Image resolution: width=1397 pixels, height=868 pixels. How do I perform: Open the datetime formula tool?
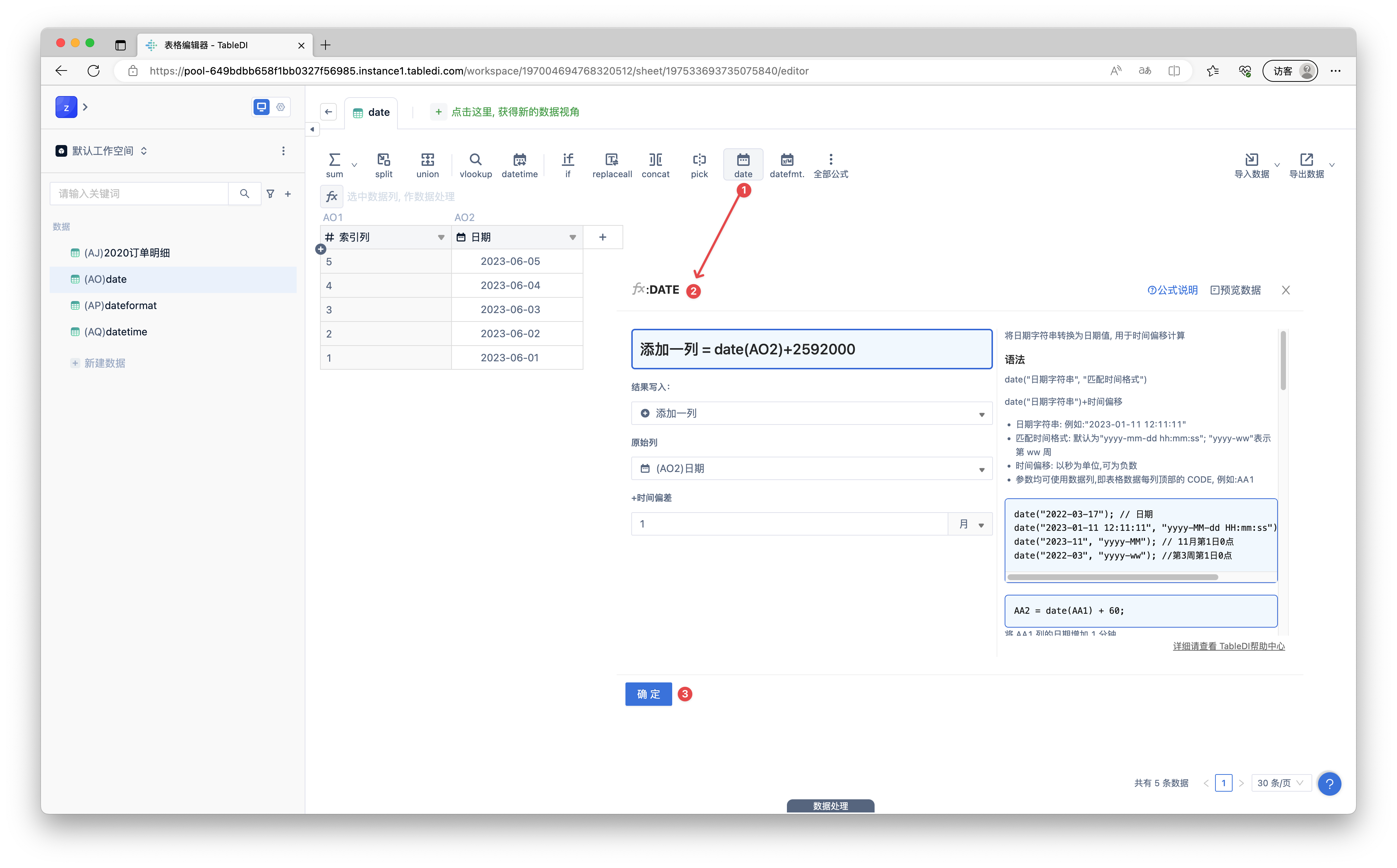(519, 165)
